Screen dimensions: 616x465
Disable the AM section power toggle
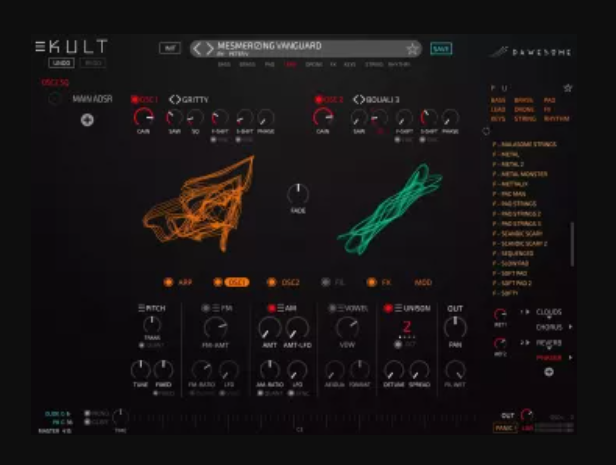[x=271, y=308]
